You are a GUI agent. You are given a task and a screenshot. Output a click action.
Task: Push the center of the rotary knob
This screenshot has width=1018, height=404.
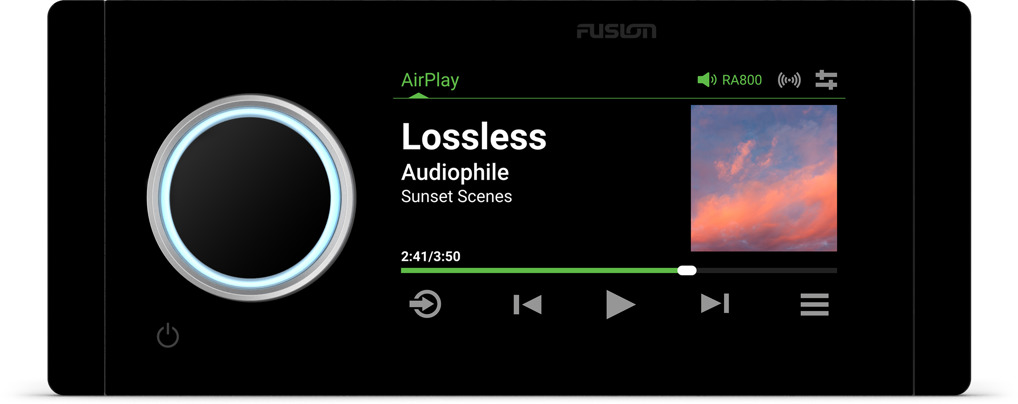coord(251,197)
